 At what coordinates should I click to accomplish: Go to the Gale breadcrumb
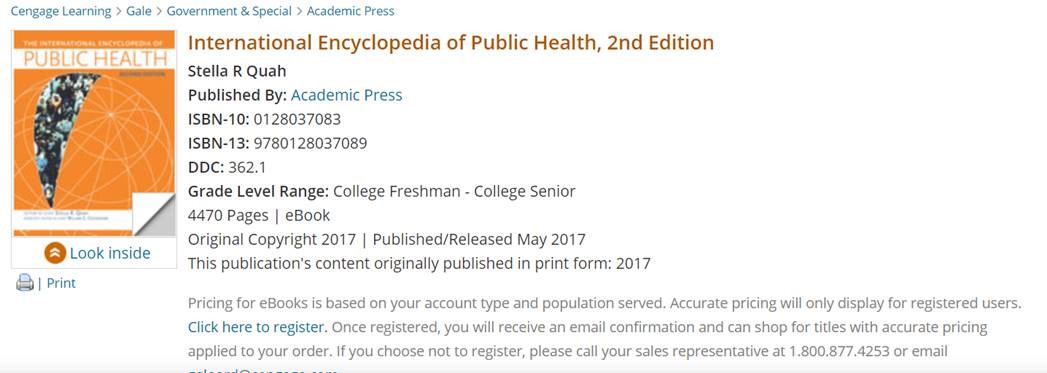[x=139, y=11]
